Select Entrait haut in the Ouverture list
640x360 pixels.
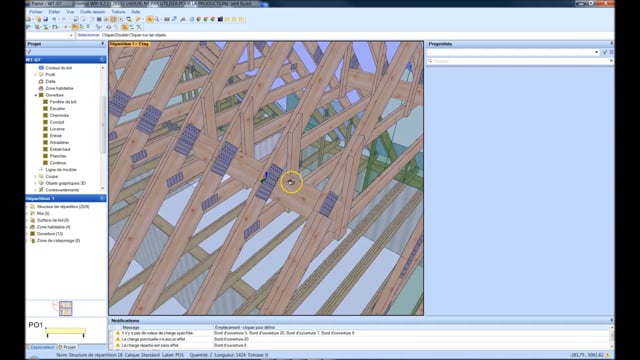(x=60, y=149)
